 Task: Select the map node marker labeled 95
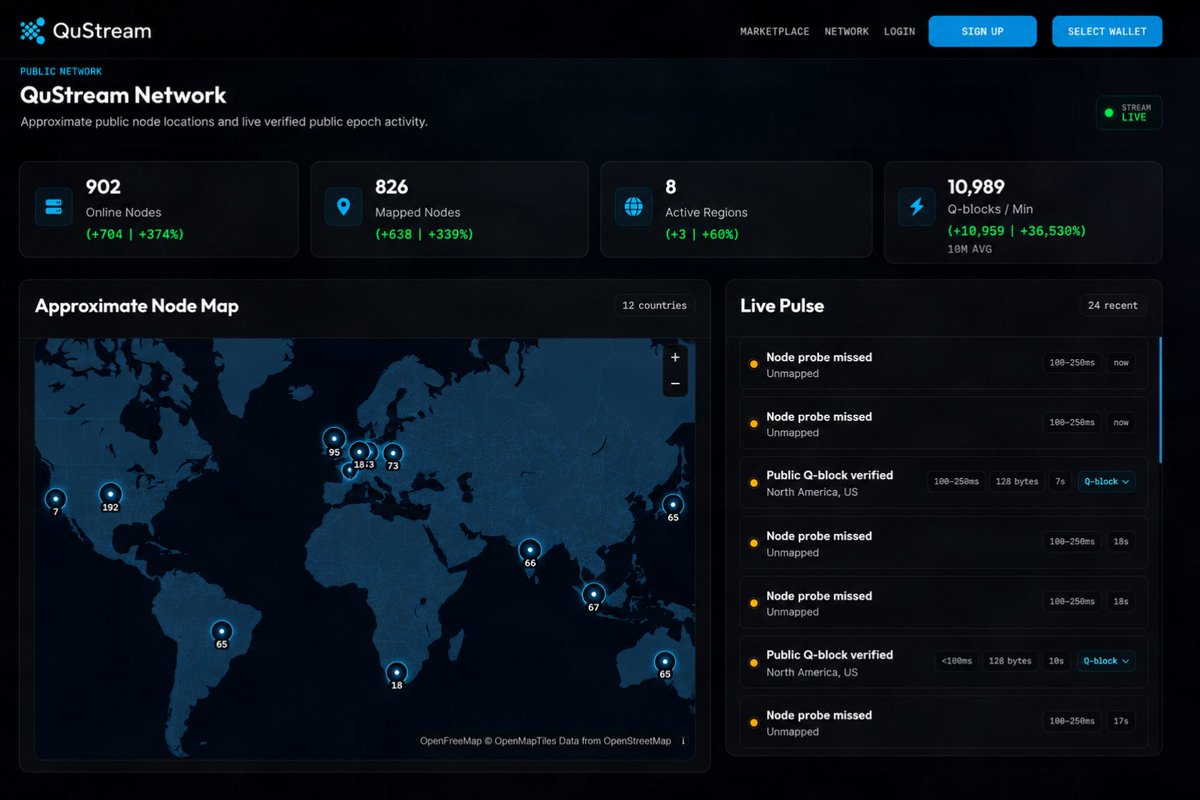[334, 439]
